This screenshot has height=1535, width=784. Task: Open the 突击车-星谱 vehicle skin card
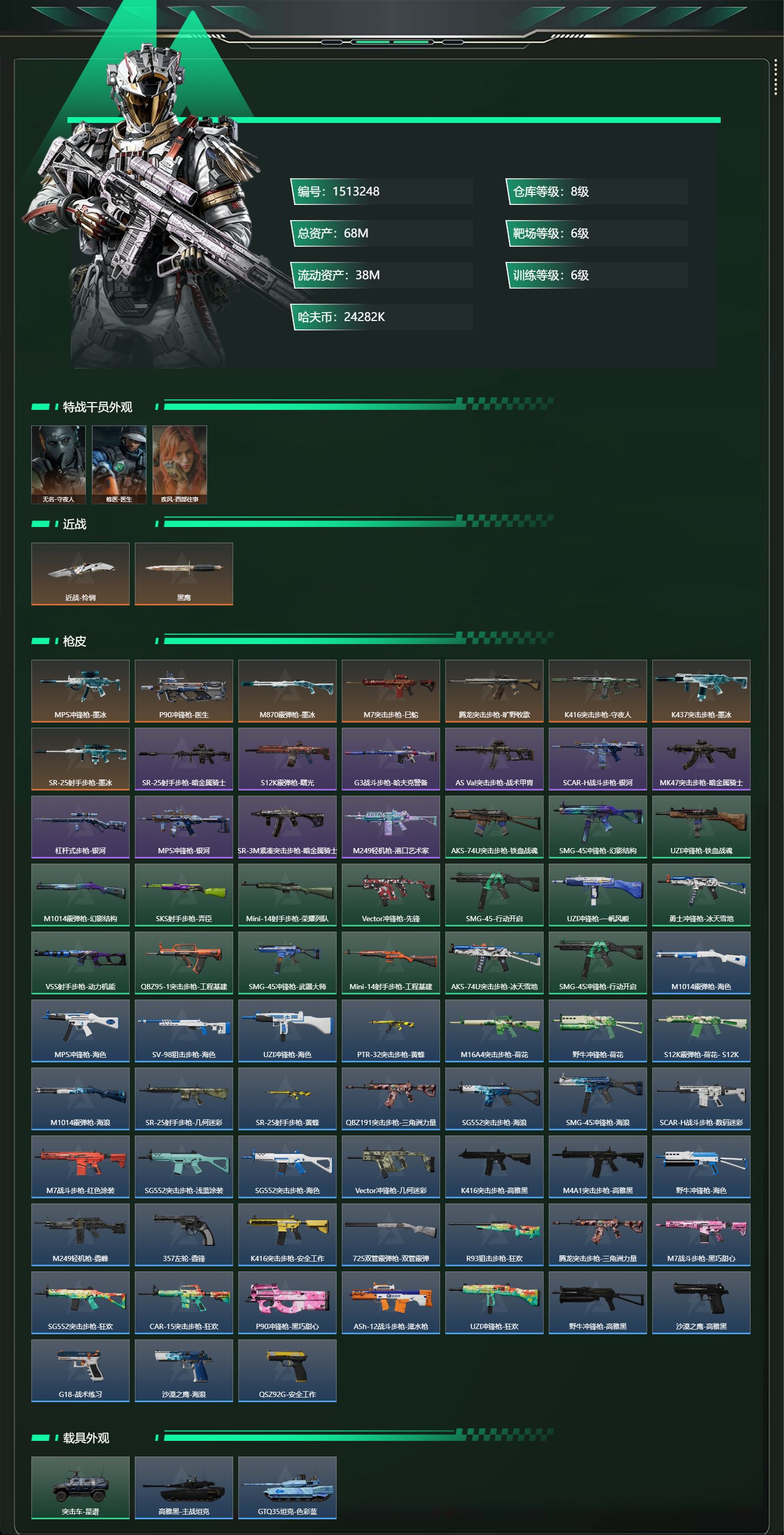coord(80,1487)
